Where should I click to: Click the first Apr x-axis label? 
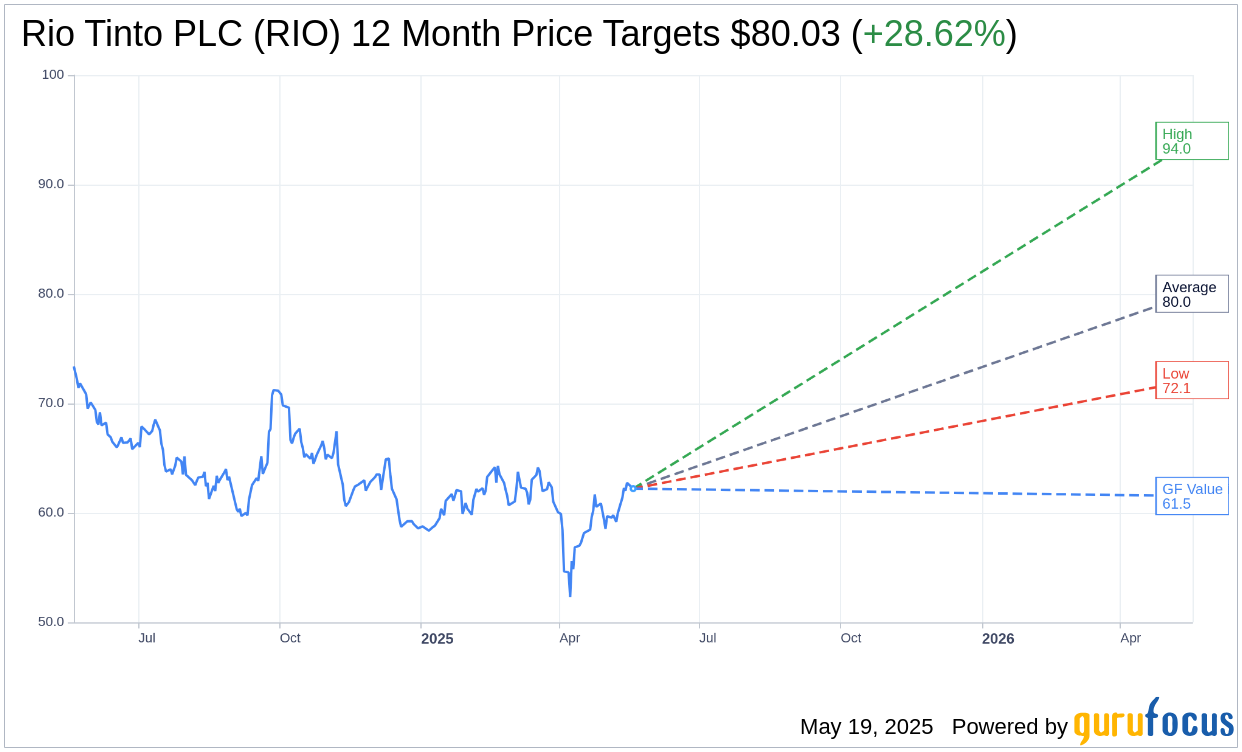click(570, 638)
